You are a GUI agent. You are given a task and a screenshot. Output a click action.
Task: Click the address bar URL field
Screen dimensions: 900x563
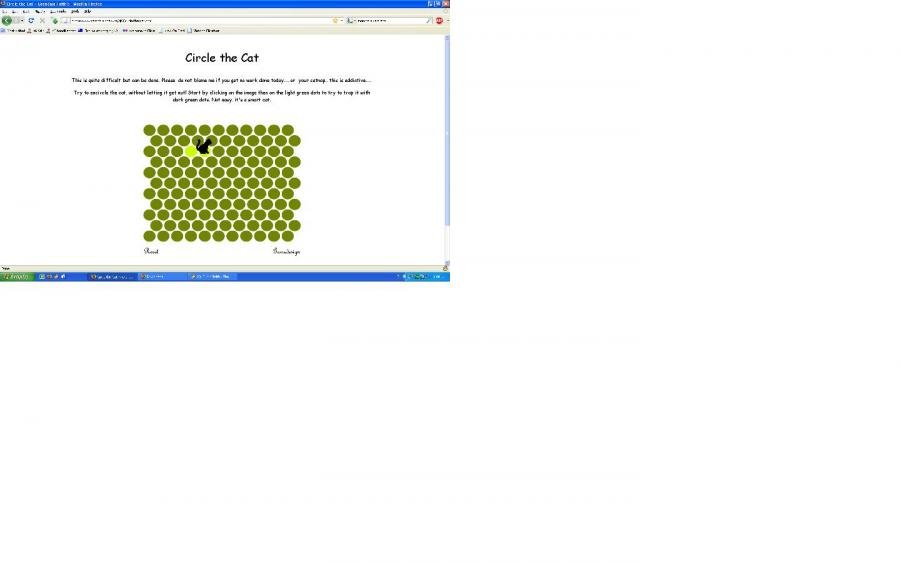click(200, 20)
